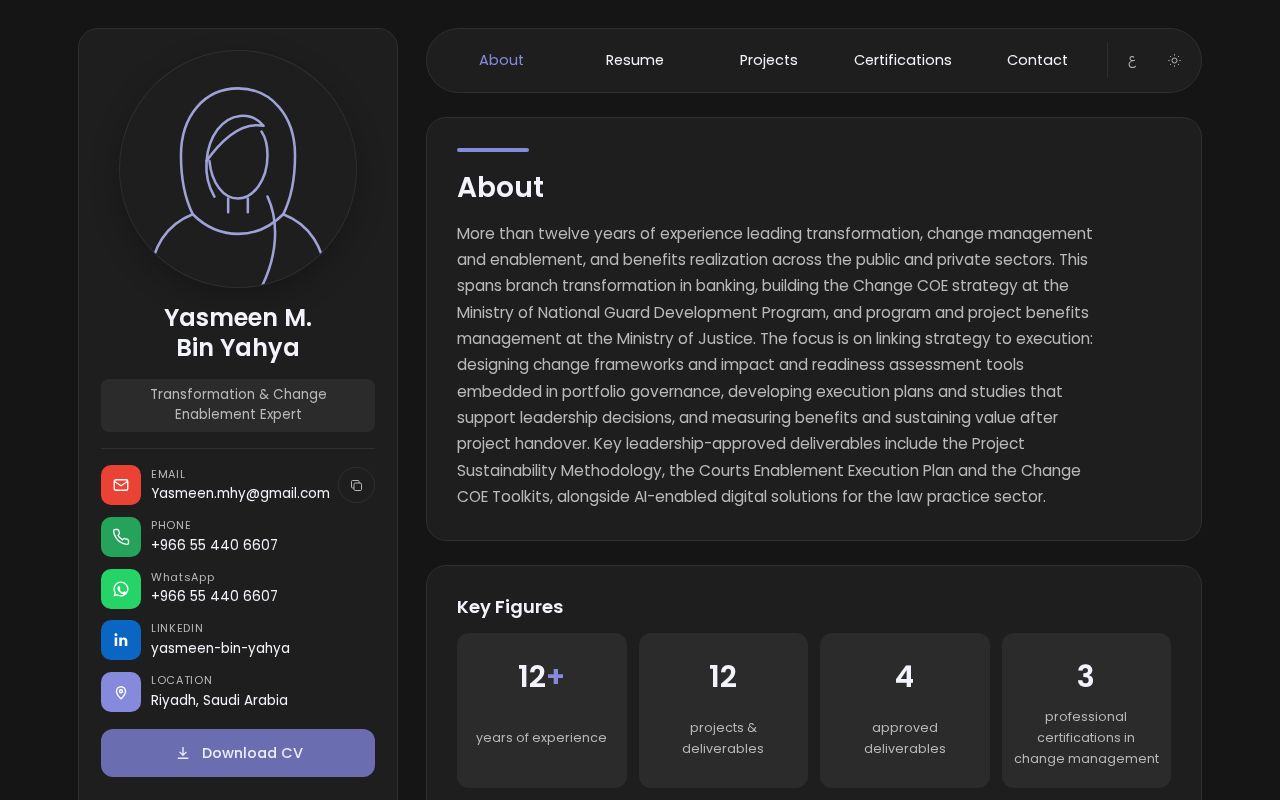Click the Key Figures heading
The width and height of the screenshot is (1280, 800).
[510, 607]
